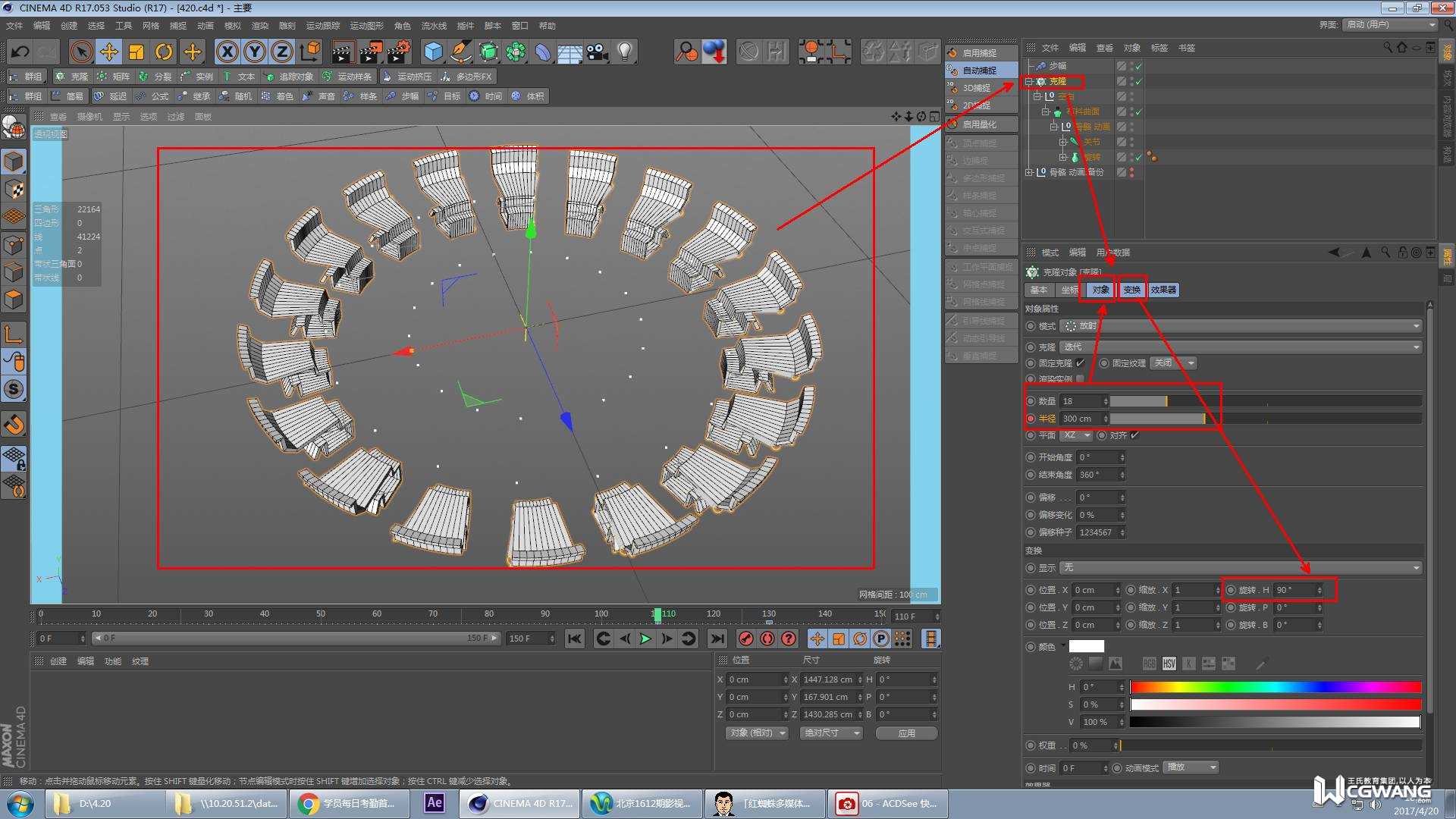Open Edit Render Settings icon

398,52
